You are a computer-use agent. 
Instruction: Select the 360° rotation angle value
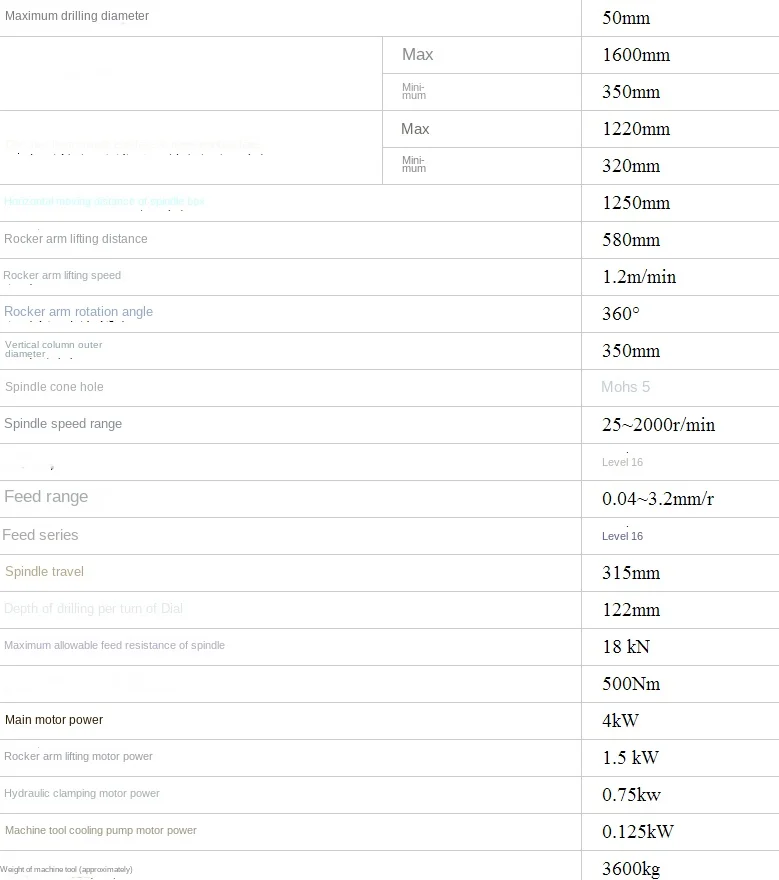pos(620,314)
